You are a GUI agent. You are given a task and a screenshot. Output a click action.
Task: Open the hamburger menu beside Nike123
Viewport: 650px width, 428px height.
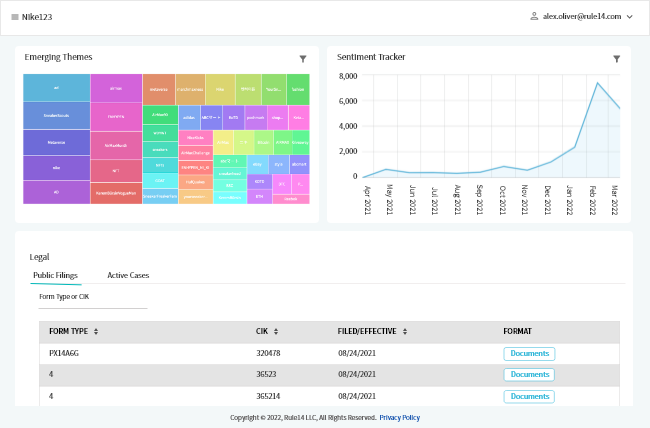coord(15,17)
